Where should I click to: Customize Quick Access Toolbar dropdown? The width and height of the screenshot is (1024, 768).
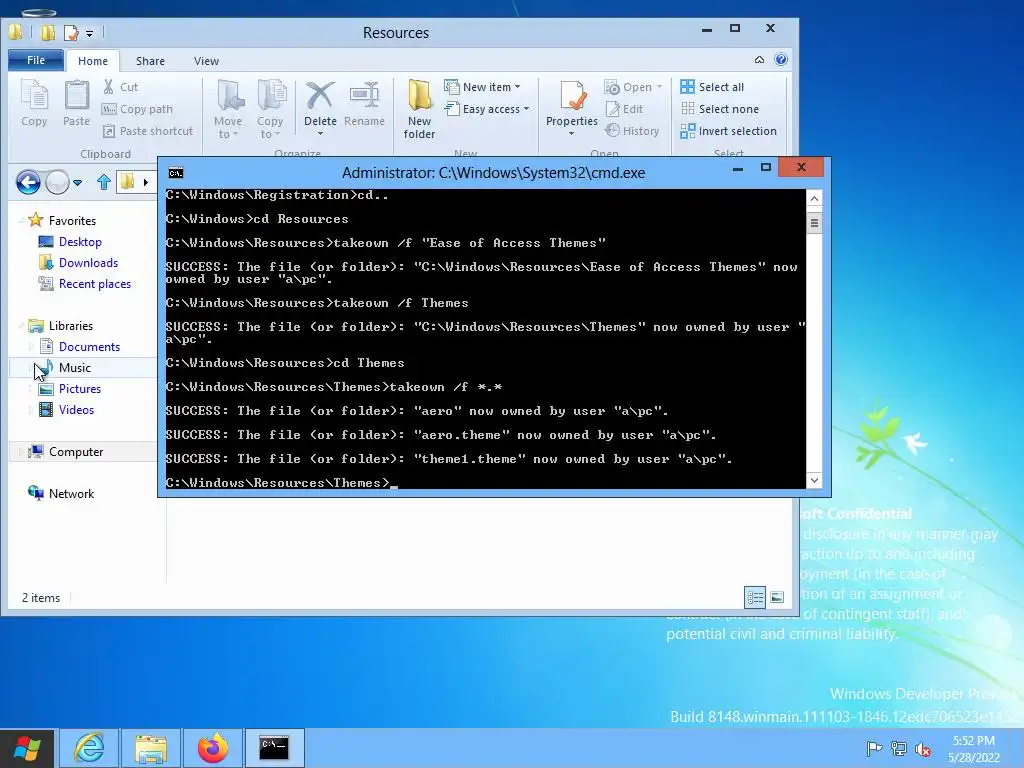pyautogui.click(x=89, y=33)
